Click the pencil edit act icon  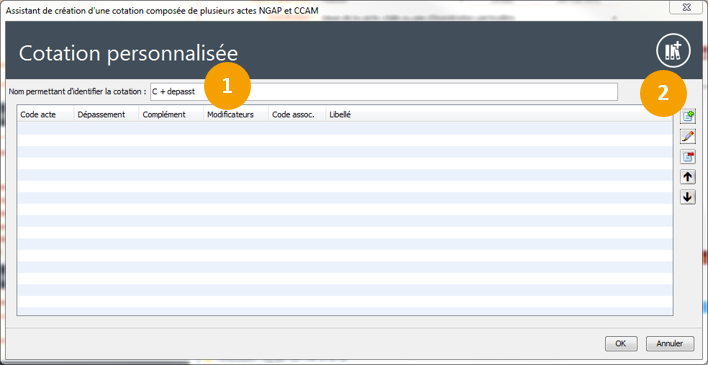click(688, 136)
